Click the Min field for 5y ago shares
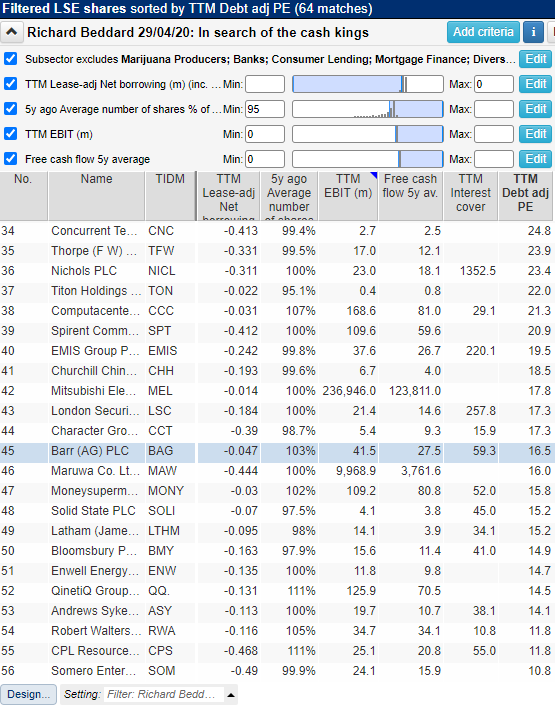Viewport: 555px width, 707px height. 265,109
